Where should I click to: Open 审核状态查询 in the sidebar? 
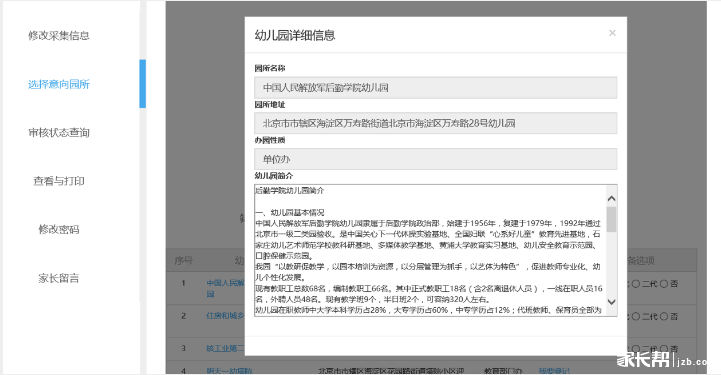click(x=59, y=133)
